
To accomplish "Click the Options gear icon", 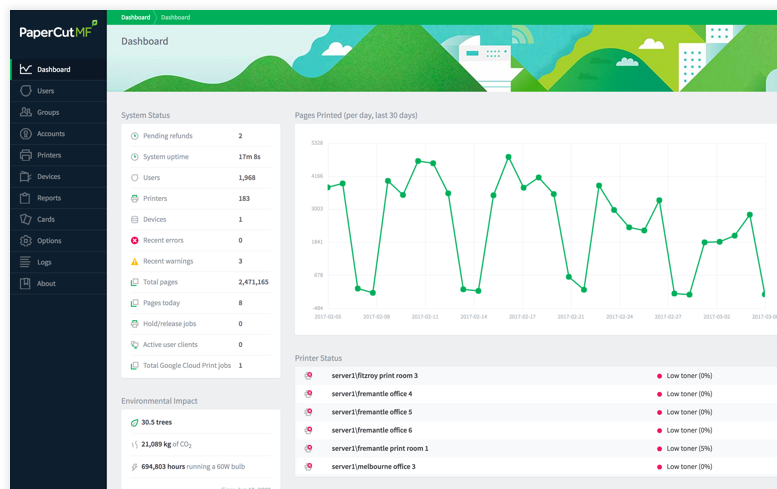I will point(25,240).
